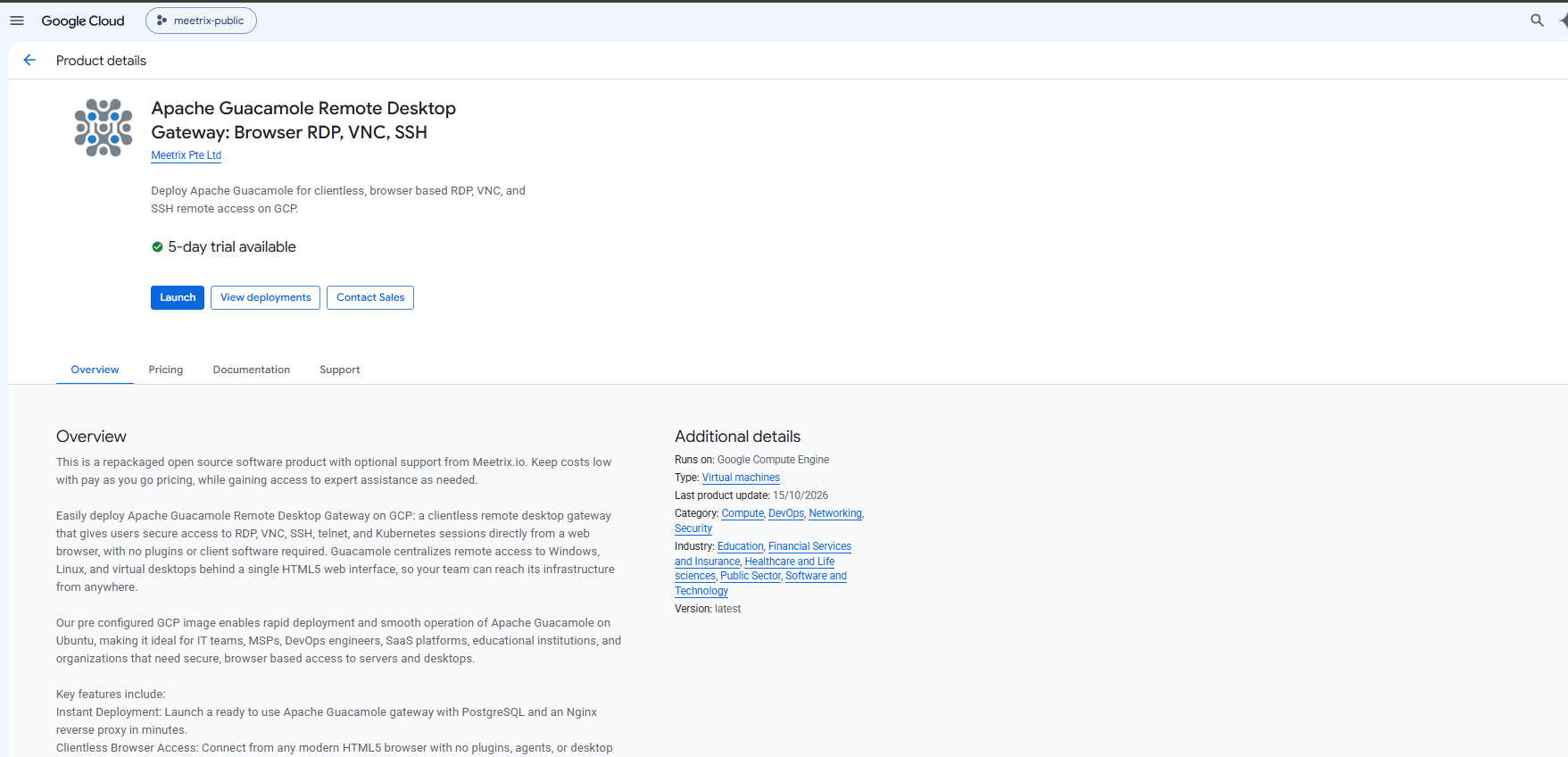This screenshot has width=1568, height=757.
Task: Follow the Compute category link
Action: pos(743,513)
